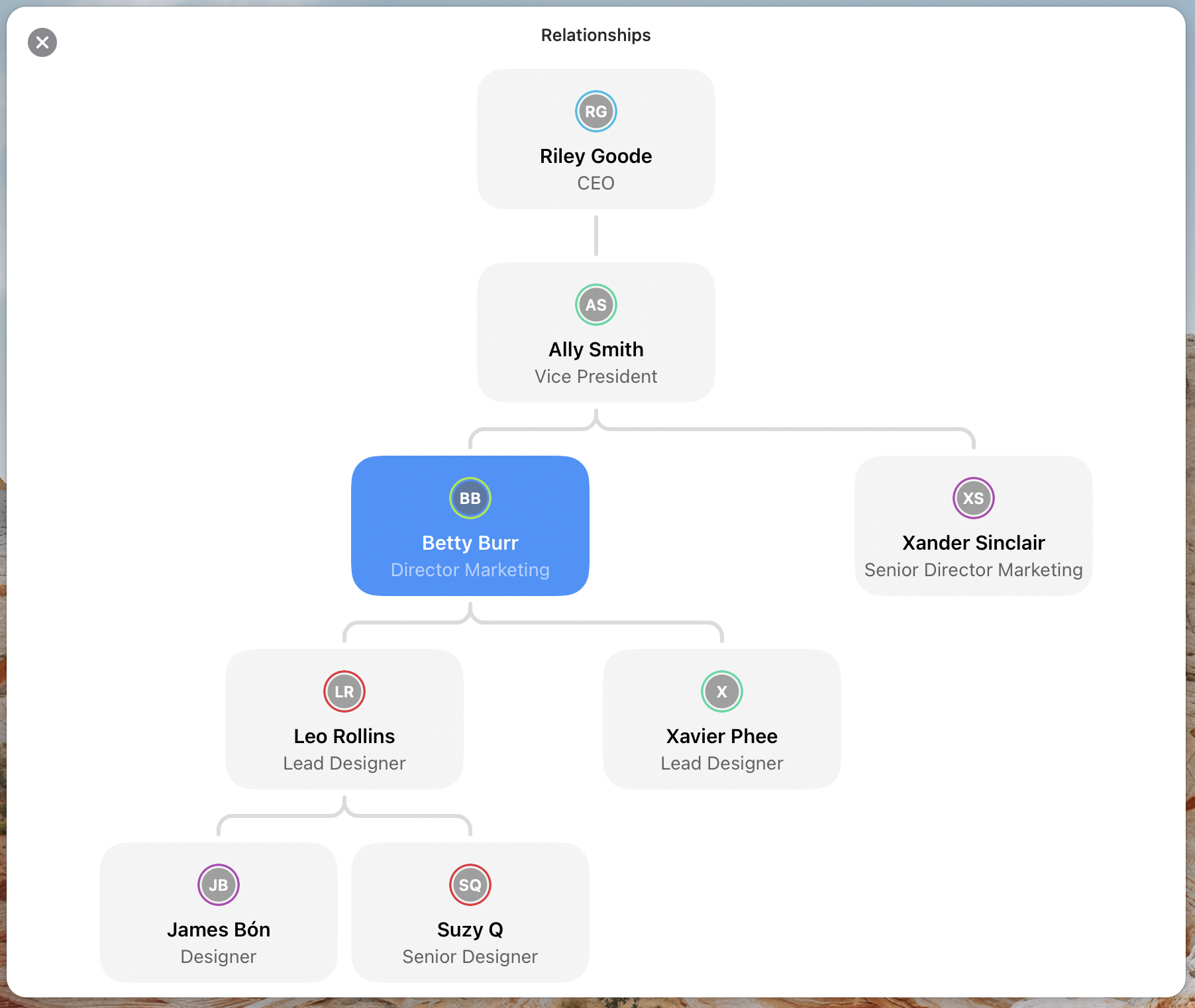
Task: Select the James Bón name text
Action: tap(219, 930)
